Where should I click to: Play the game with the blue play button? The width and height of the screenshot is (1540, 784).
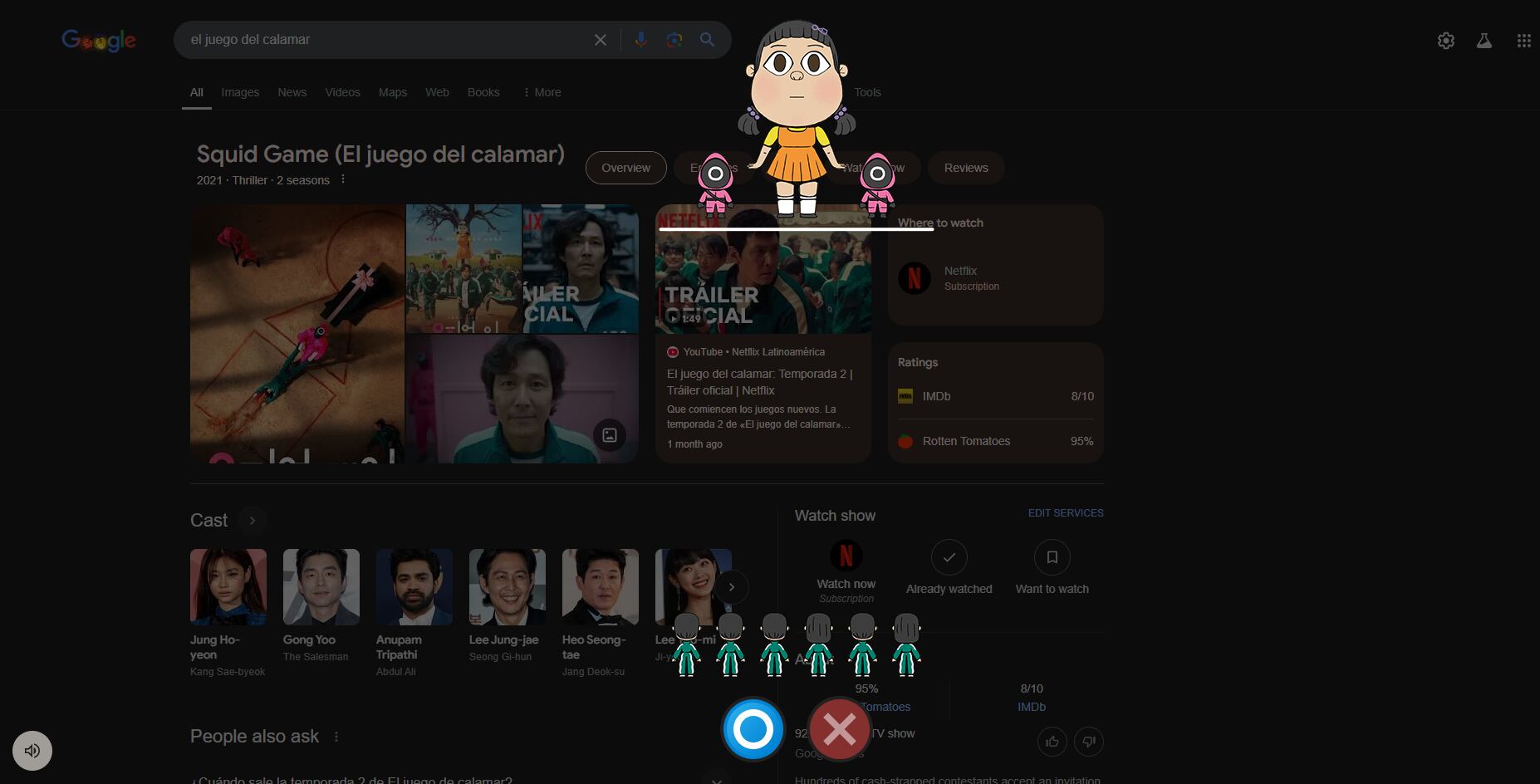[x=753, y=729]
